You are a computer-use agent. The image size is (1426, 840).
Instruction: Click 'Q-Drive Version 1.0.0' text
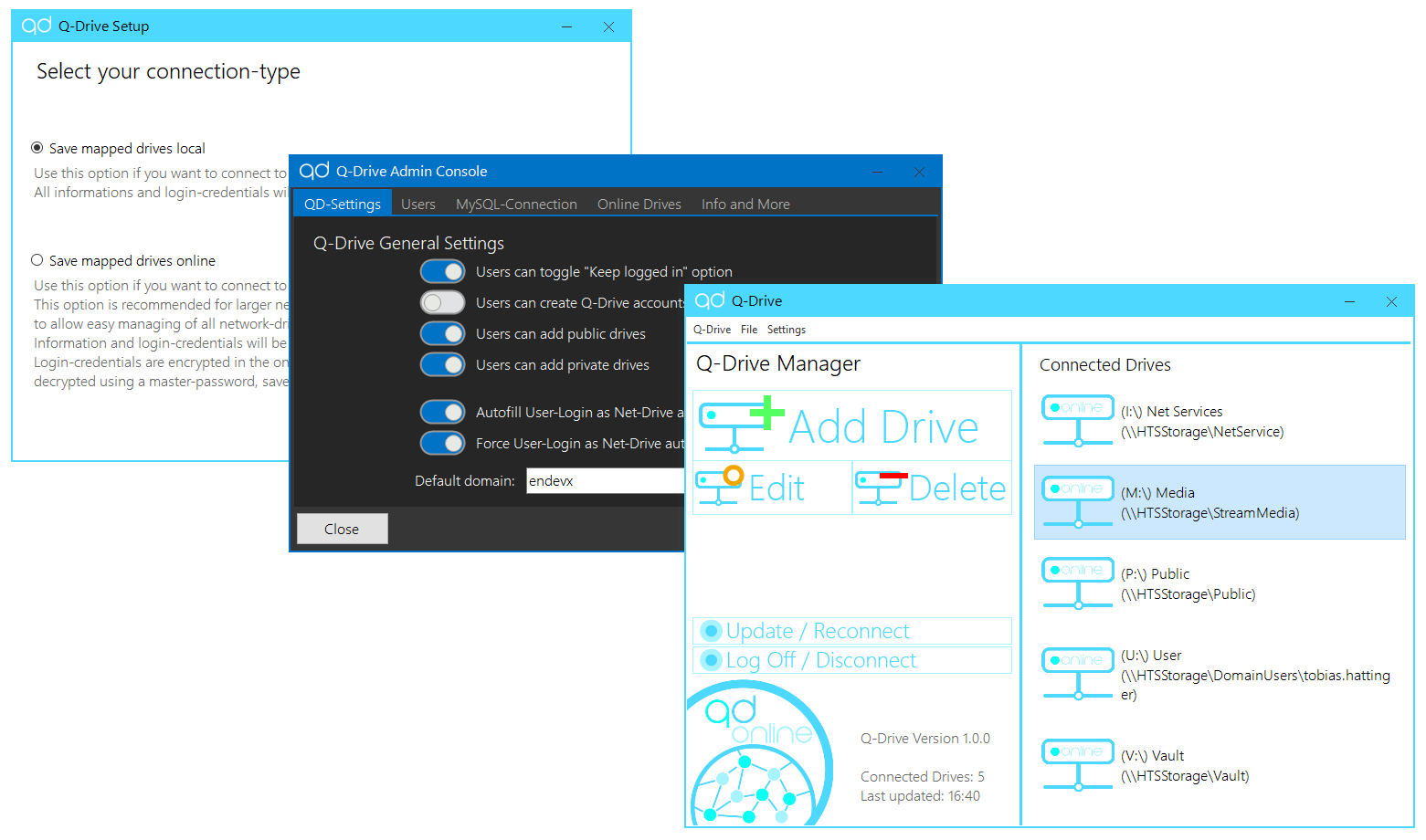click(925, 738)
